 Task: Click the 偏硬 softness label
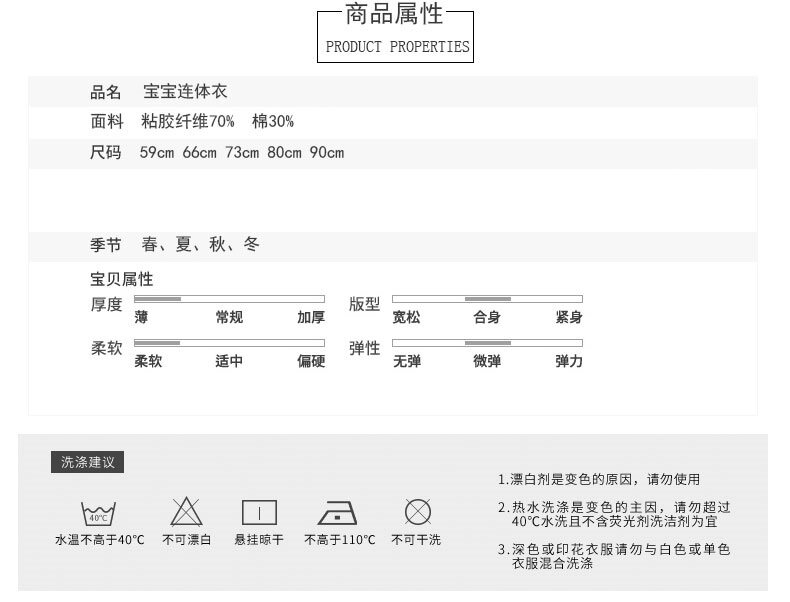pos(311,361)
